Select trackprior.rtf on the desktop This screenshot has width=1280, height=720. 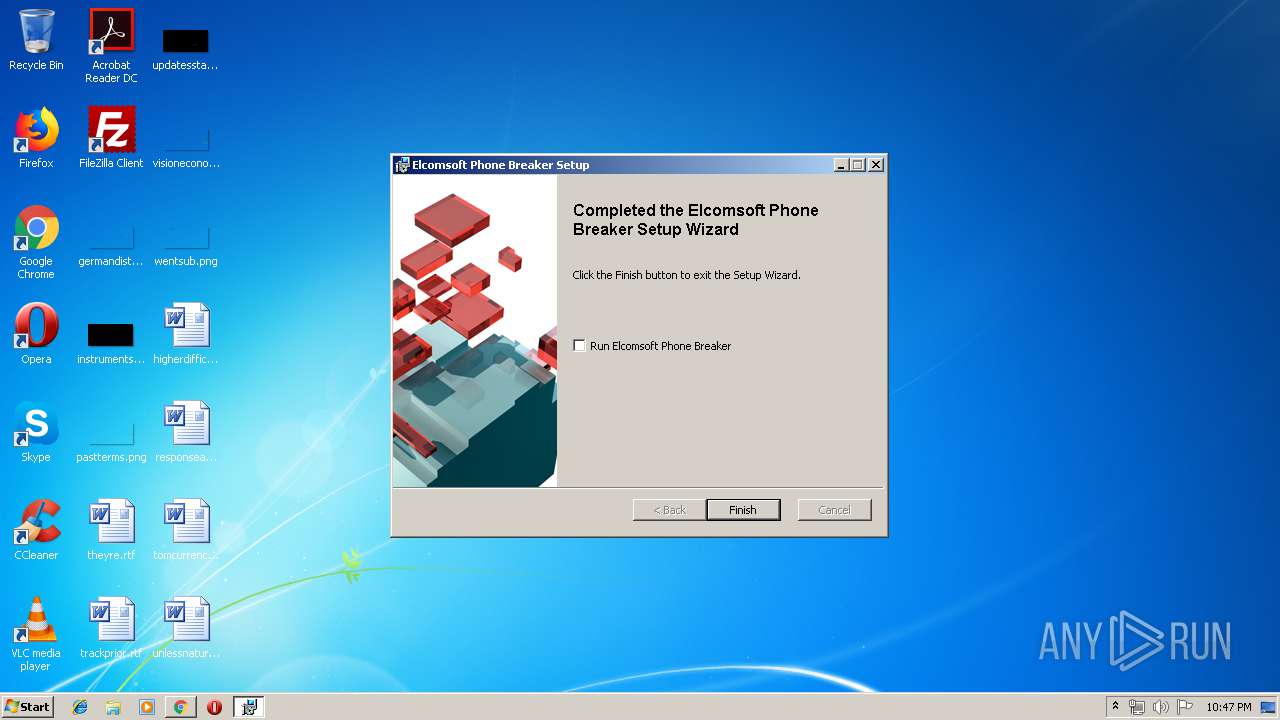point(111,628)
